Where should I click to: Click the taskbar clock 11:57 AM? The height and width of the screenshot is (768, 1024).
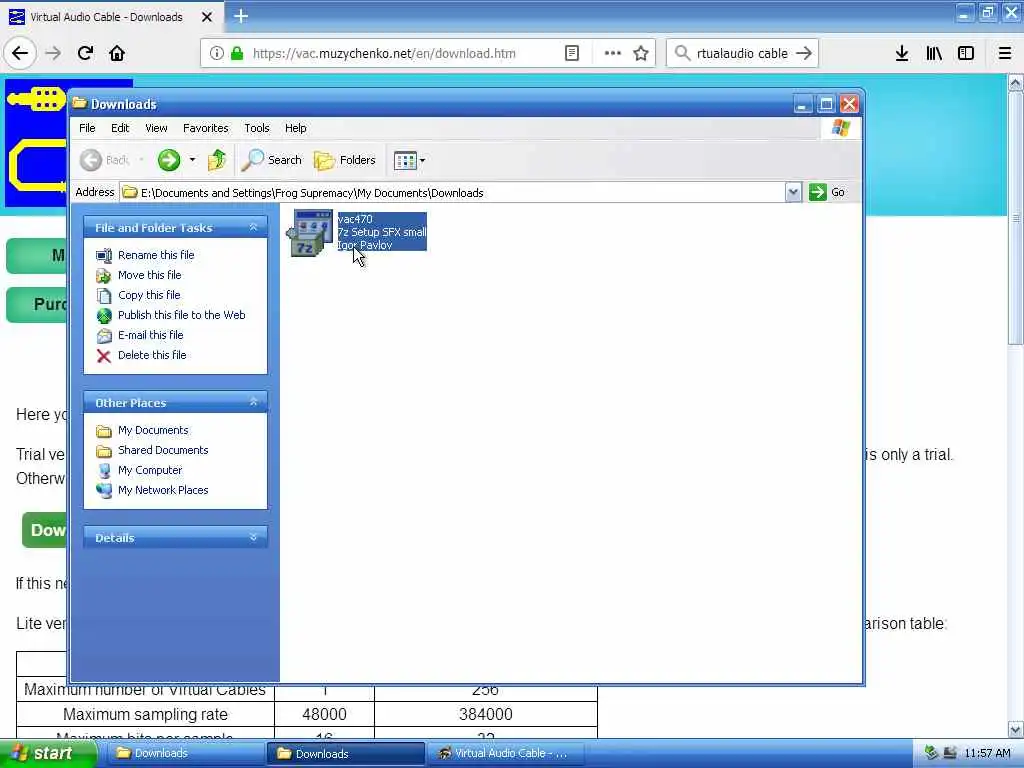987,754
